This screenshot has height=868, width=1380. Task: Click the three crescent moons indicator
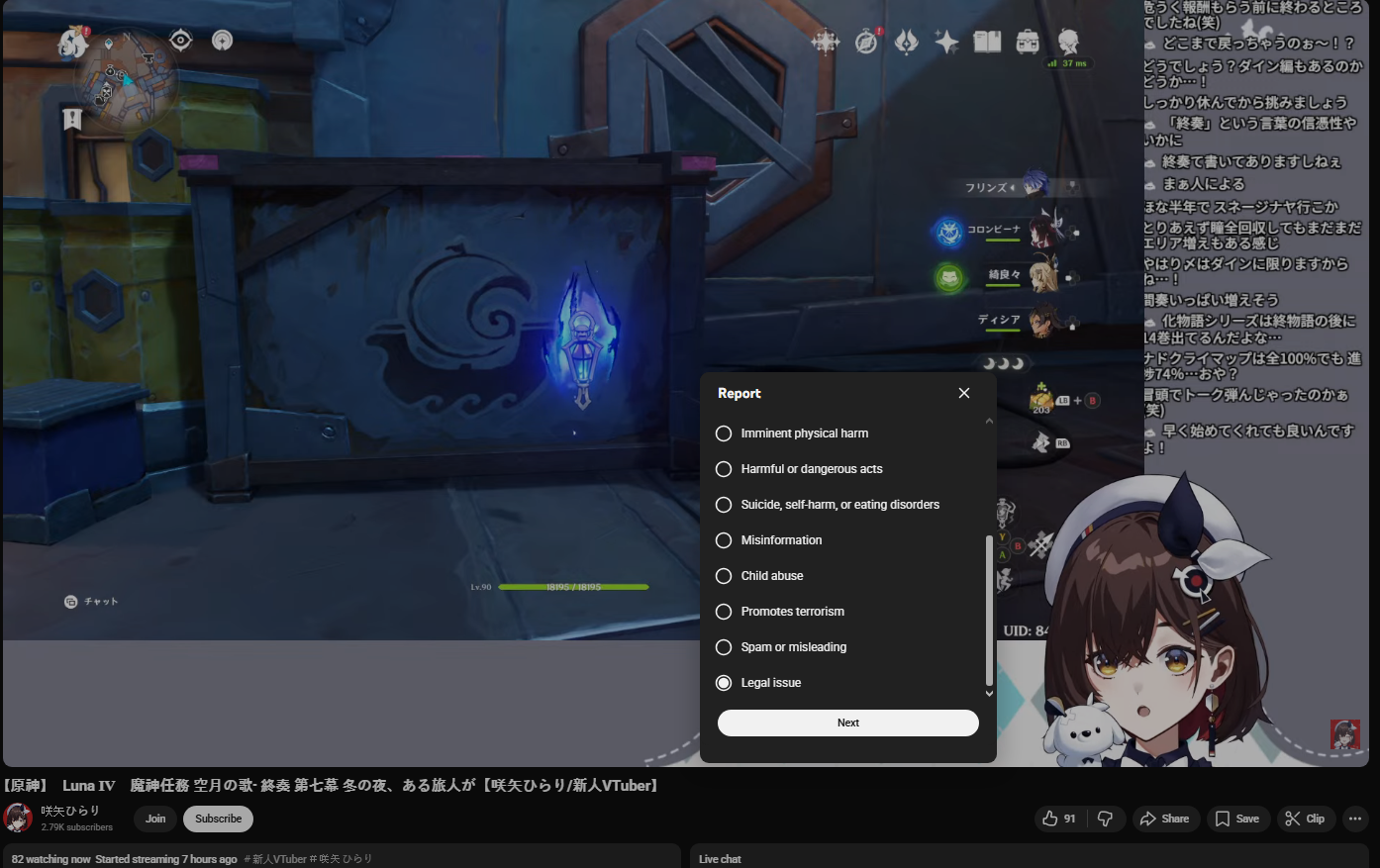pos(1004,363)
